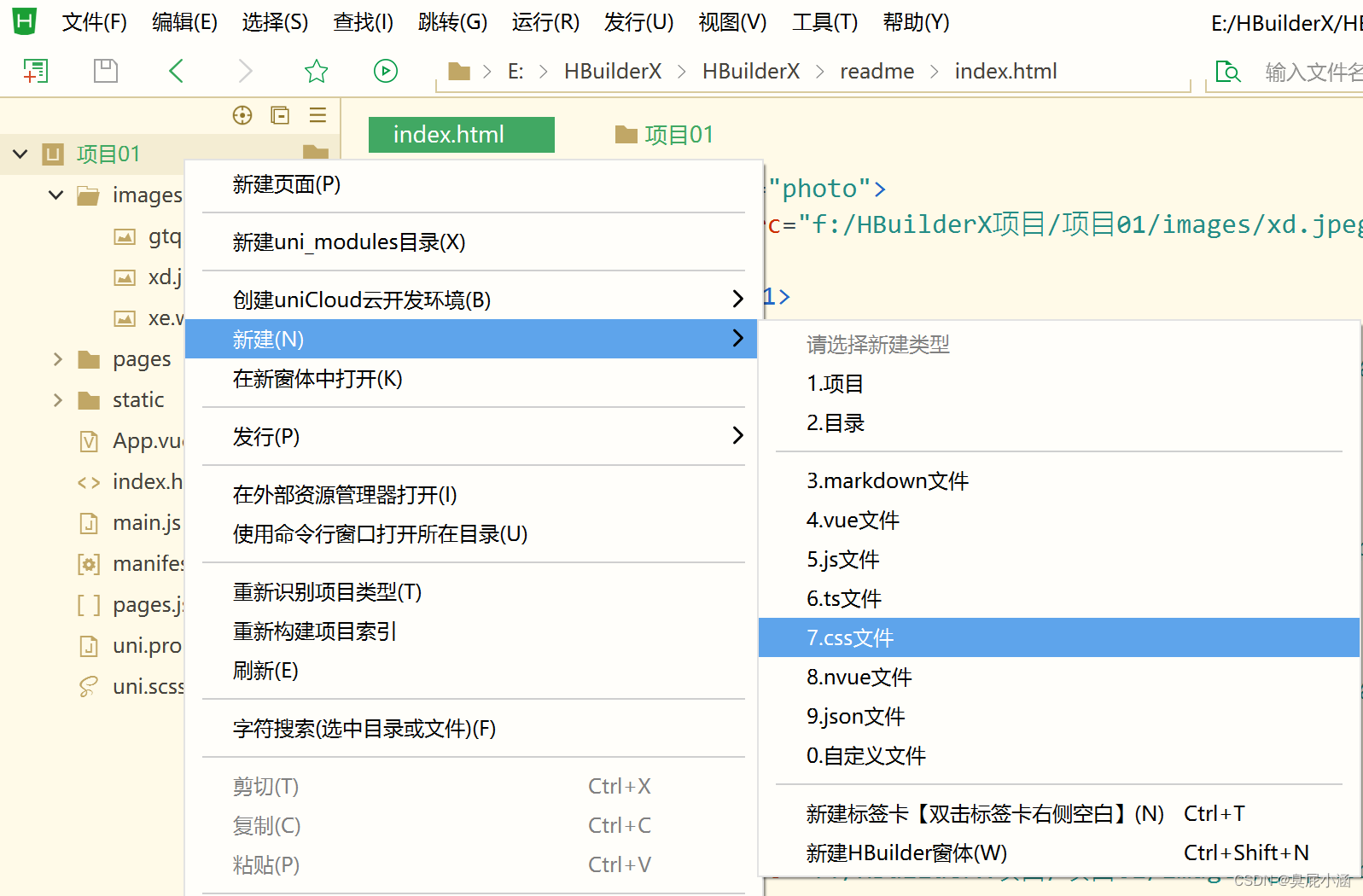Open the 运行(R) menu
This screenshot has height=896, width=1363.
tap(545, 22)
